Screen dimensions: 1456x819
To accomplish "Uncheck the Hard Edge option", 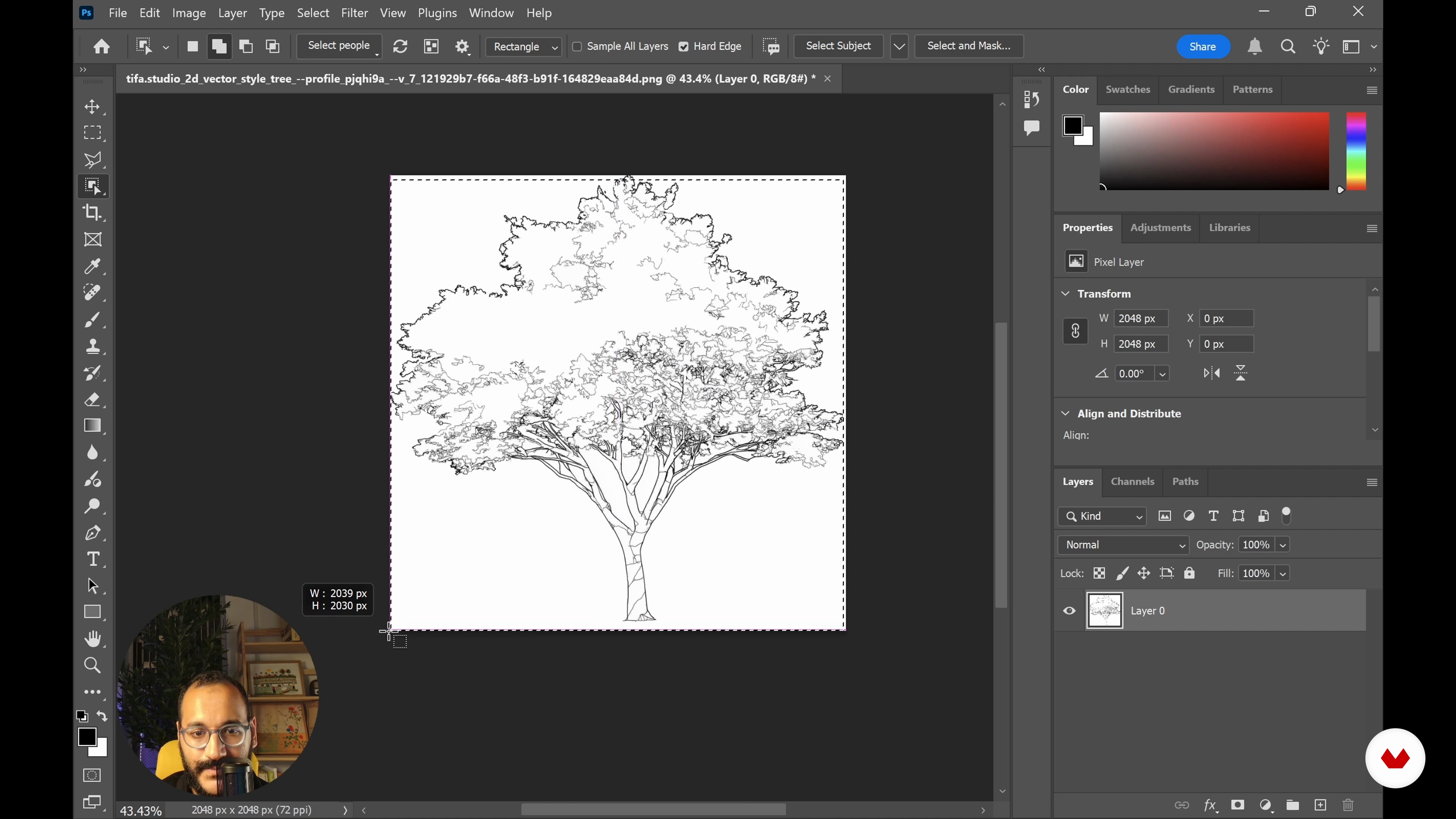I will coord(684,46).
